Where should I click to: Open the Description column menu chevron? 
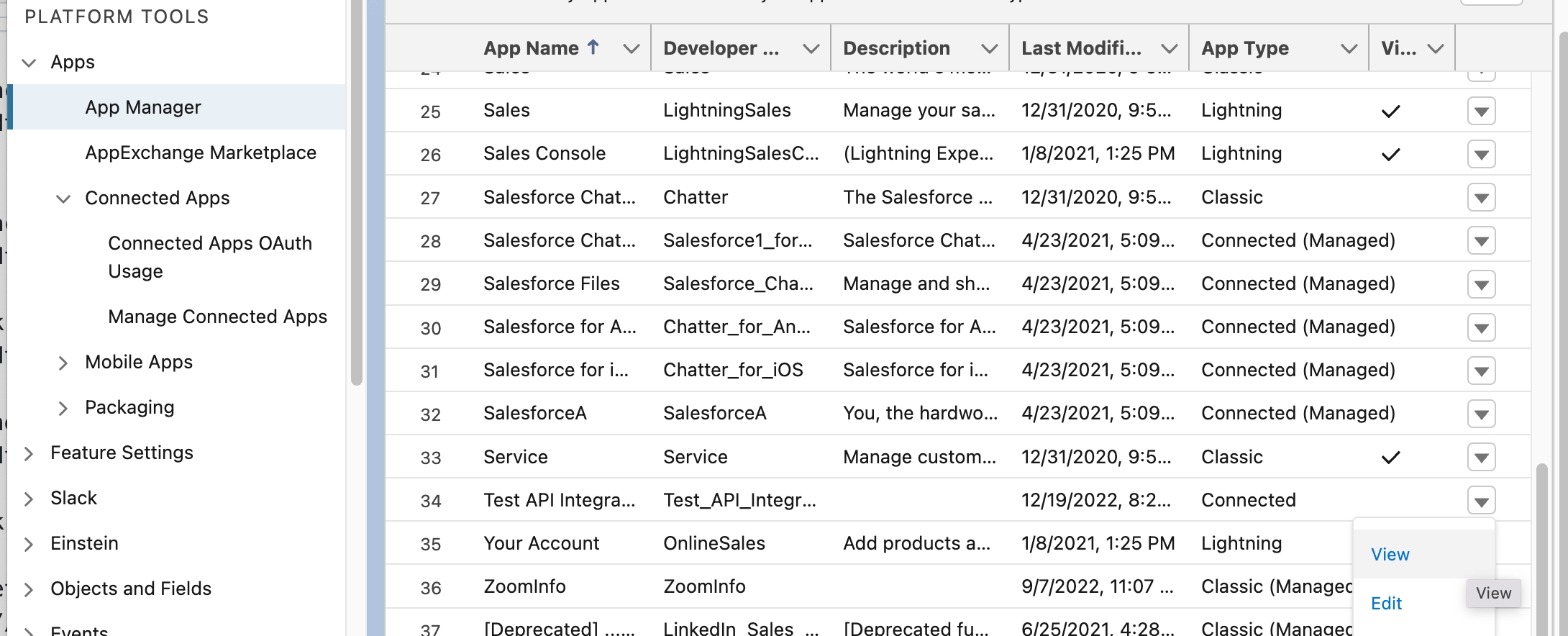[989, 48]
